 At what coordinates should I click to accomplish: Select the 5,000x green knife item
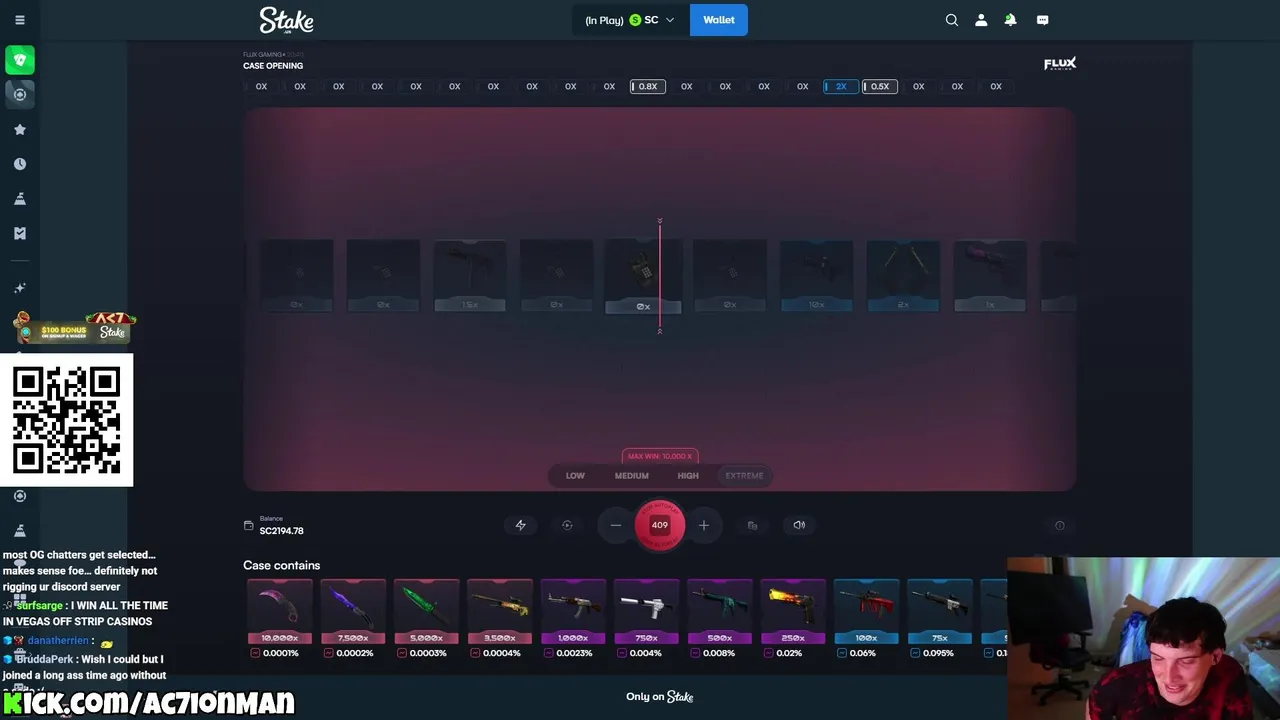426,612
